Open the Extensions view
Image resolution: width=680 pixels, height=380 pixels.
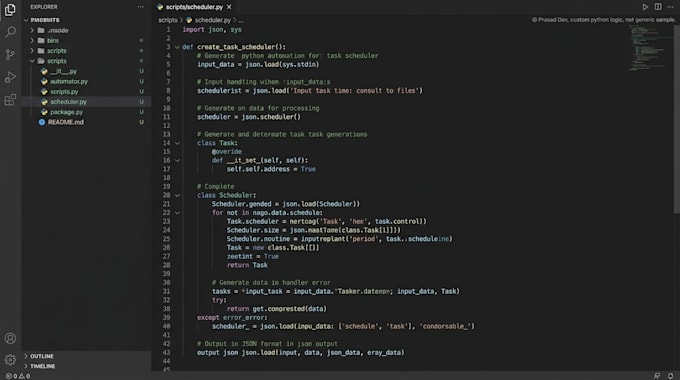point(10,100)
